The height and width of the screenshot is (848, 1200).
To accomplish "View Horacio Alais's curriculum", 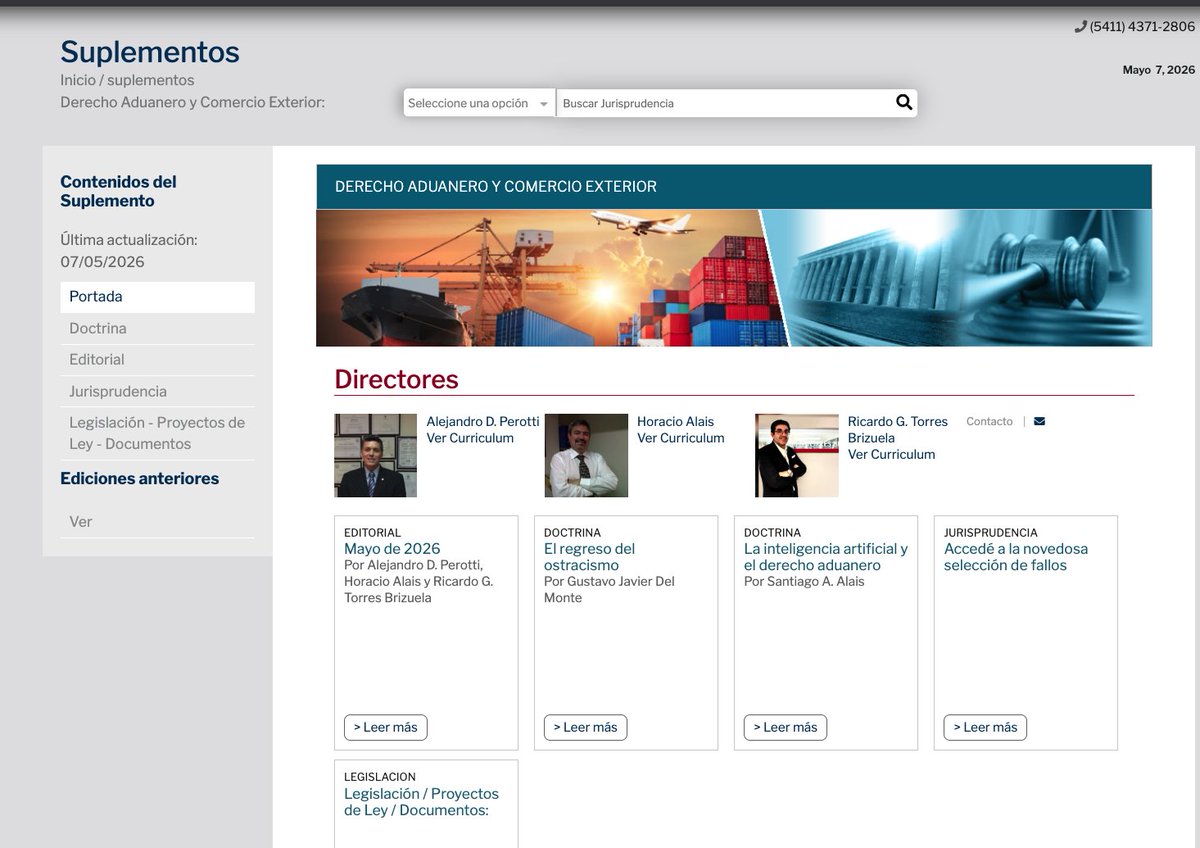I will pyautogui.click(x=681, y=438).
